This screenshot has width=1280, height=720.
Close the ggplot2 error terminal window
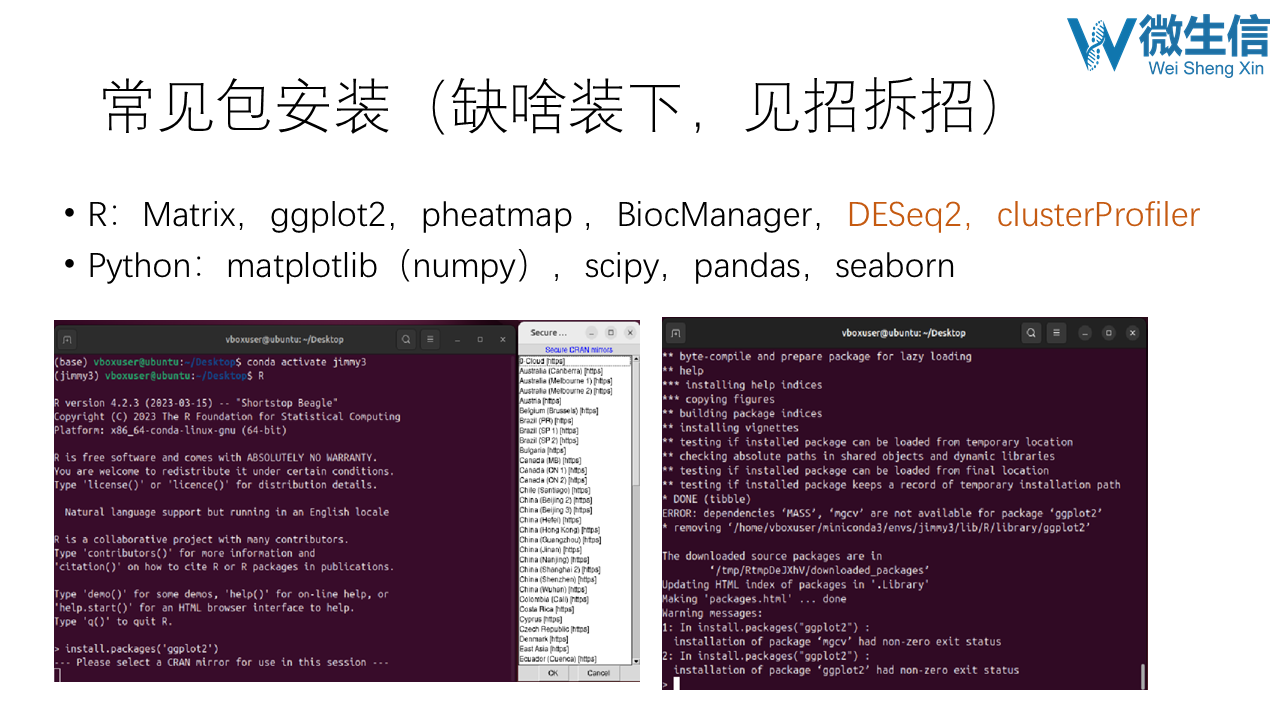(x=1132, y=333)
